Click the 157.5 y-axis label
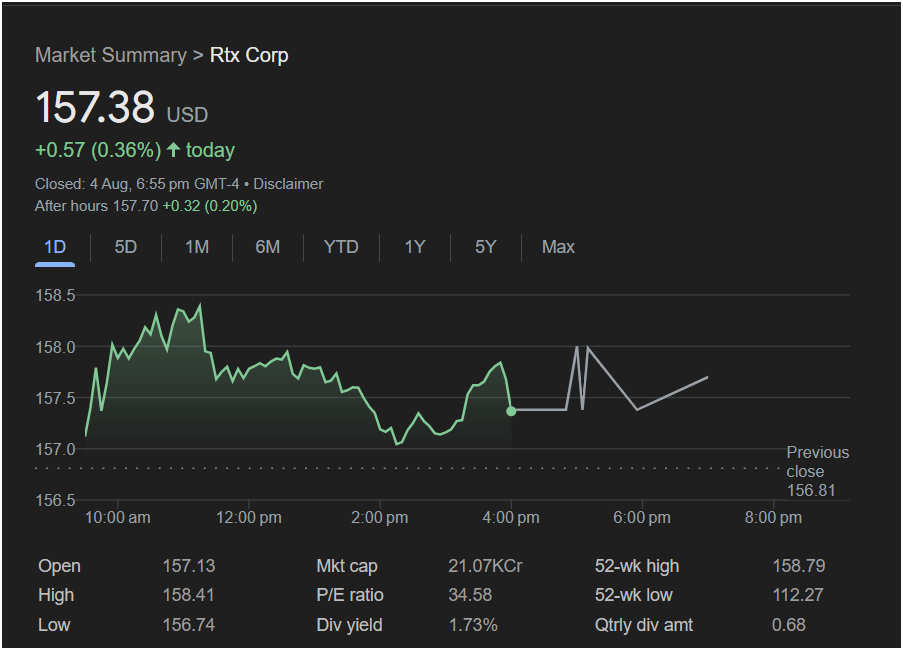The width and height of the screenshot is (903, 650). 55,398
